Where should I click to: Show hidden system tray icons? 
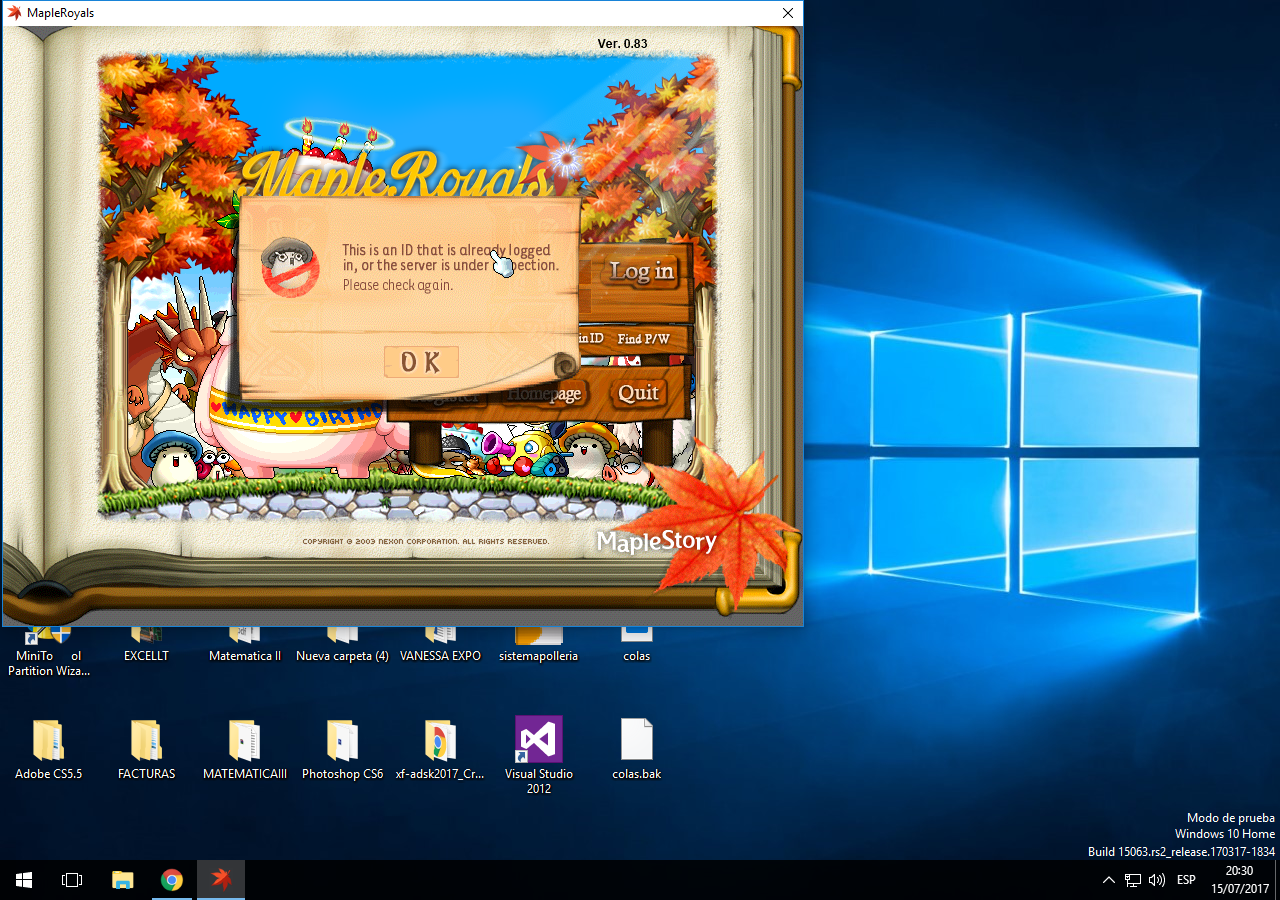[x=1108, y=880]
